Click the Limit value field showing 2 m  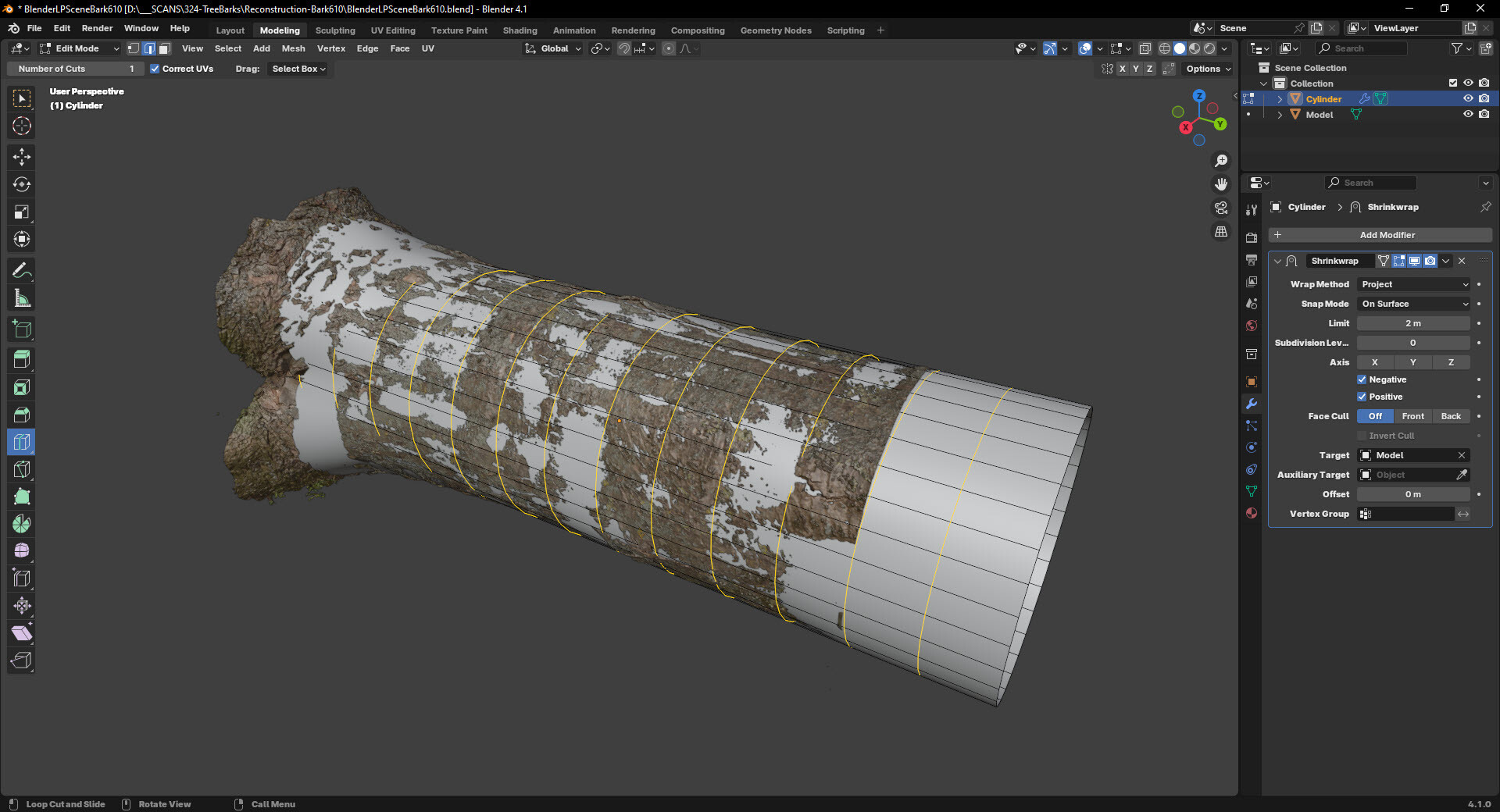pos(1413,323)
